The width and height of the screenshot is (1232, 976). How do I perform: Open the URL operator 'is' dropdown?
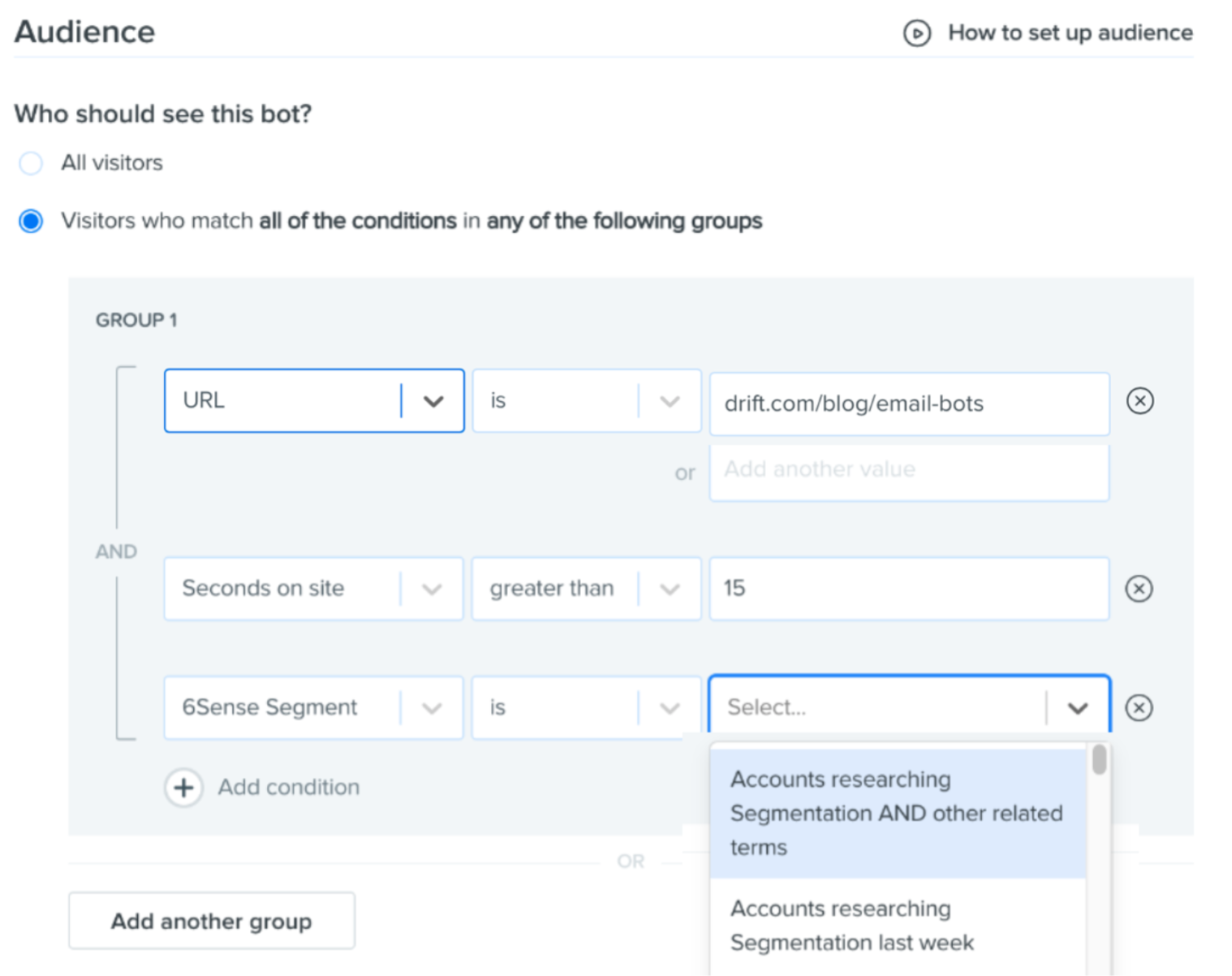pyautogui.click(x=587, y=400)
